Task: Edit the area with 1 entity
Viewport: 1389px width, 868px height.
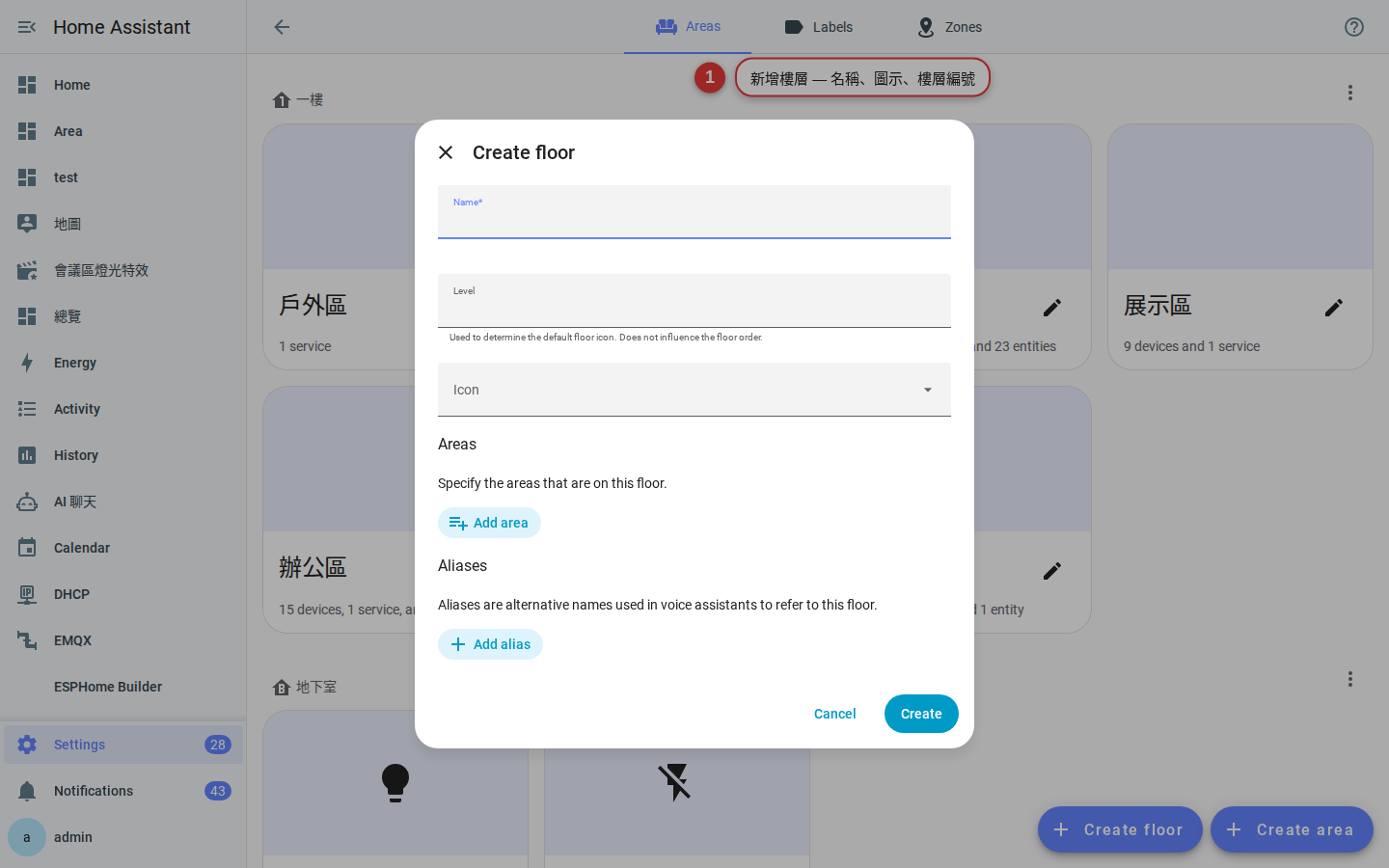Action: click(x=1052, y=571)
